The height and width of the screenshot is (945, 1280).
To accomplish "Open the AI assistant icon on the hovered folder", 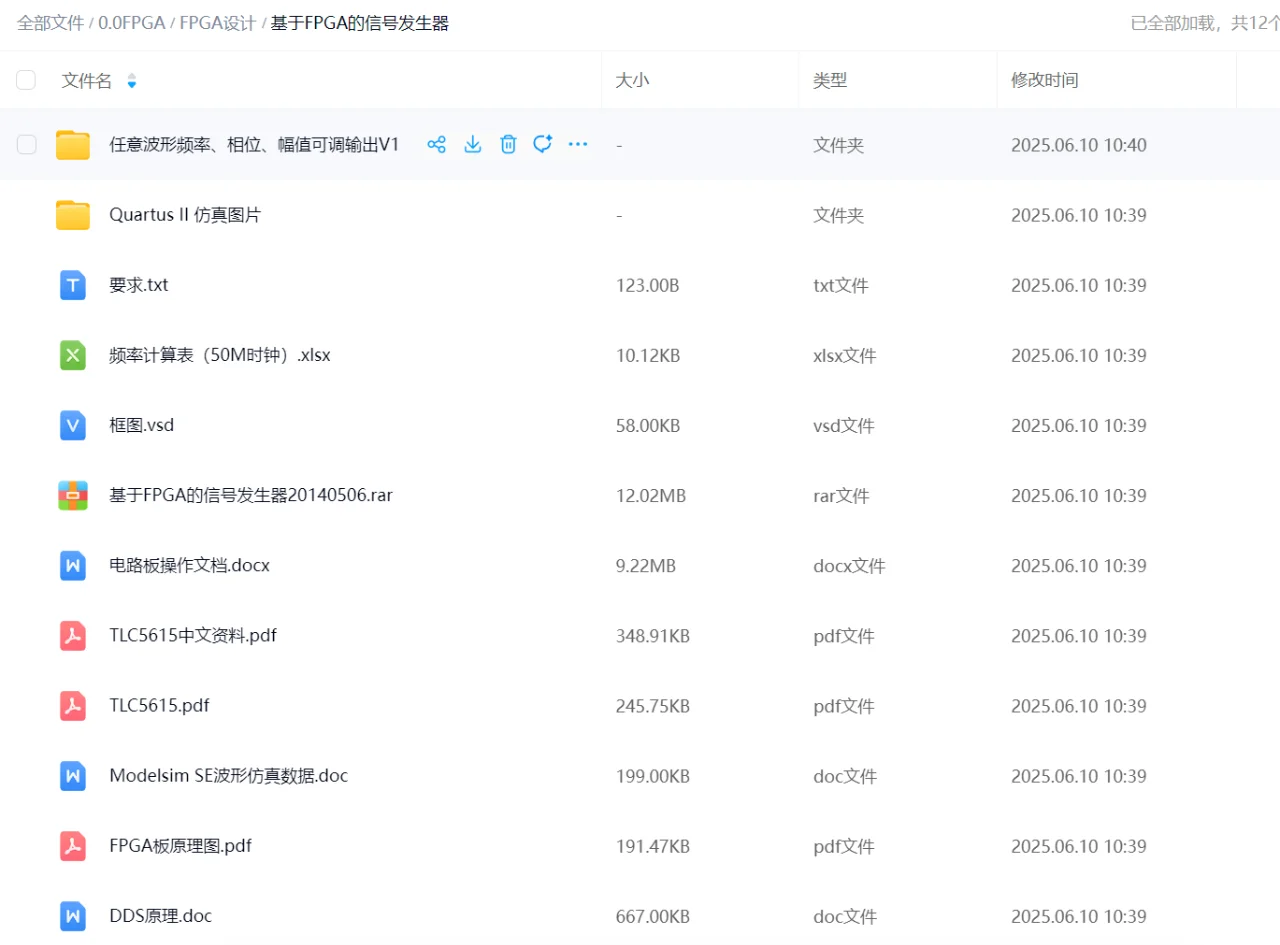I will (543, 144).
